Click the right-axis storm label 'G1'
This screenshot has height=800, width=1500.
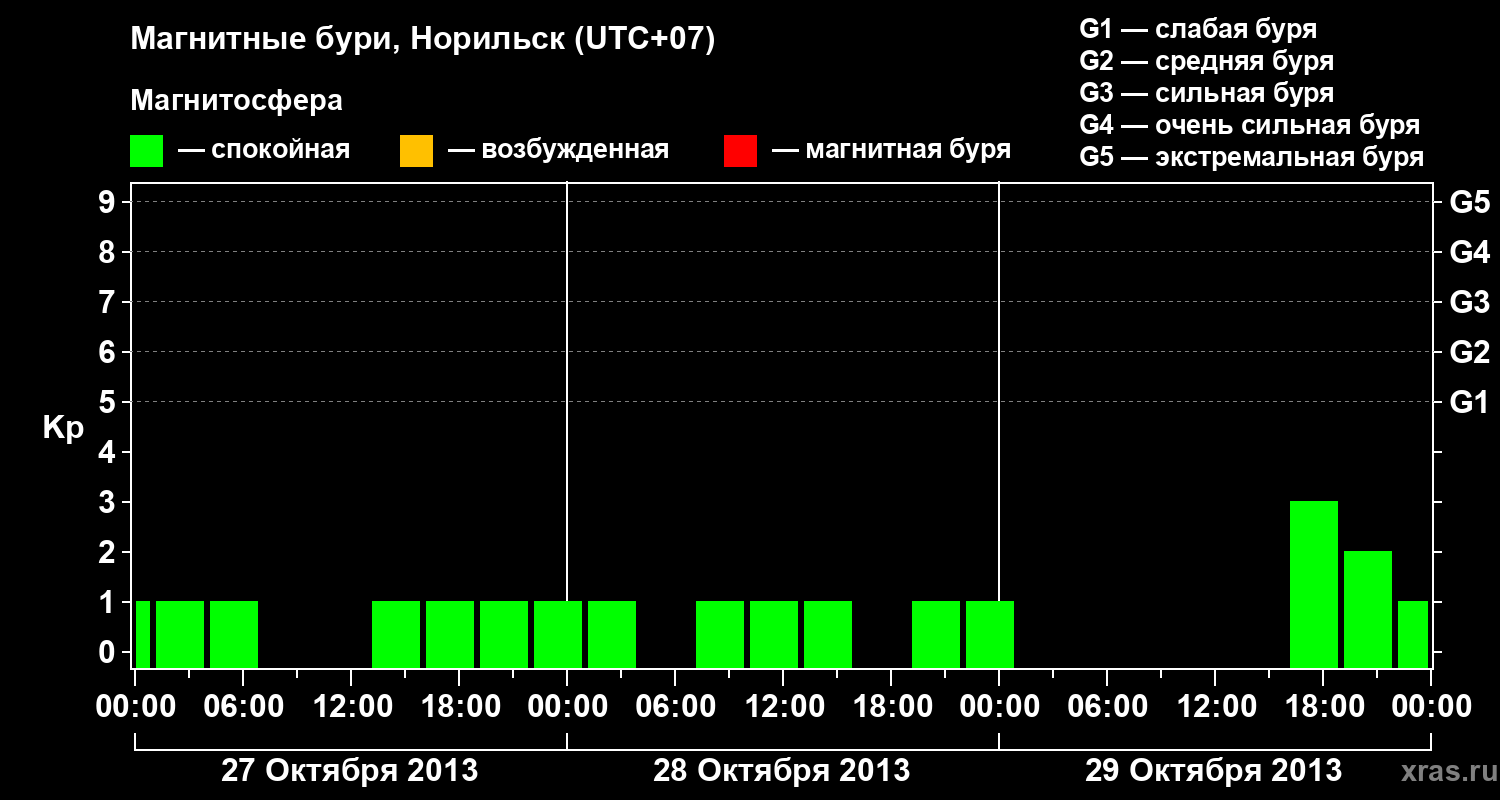click(x=1469, y=402)
